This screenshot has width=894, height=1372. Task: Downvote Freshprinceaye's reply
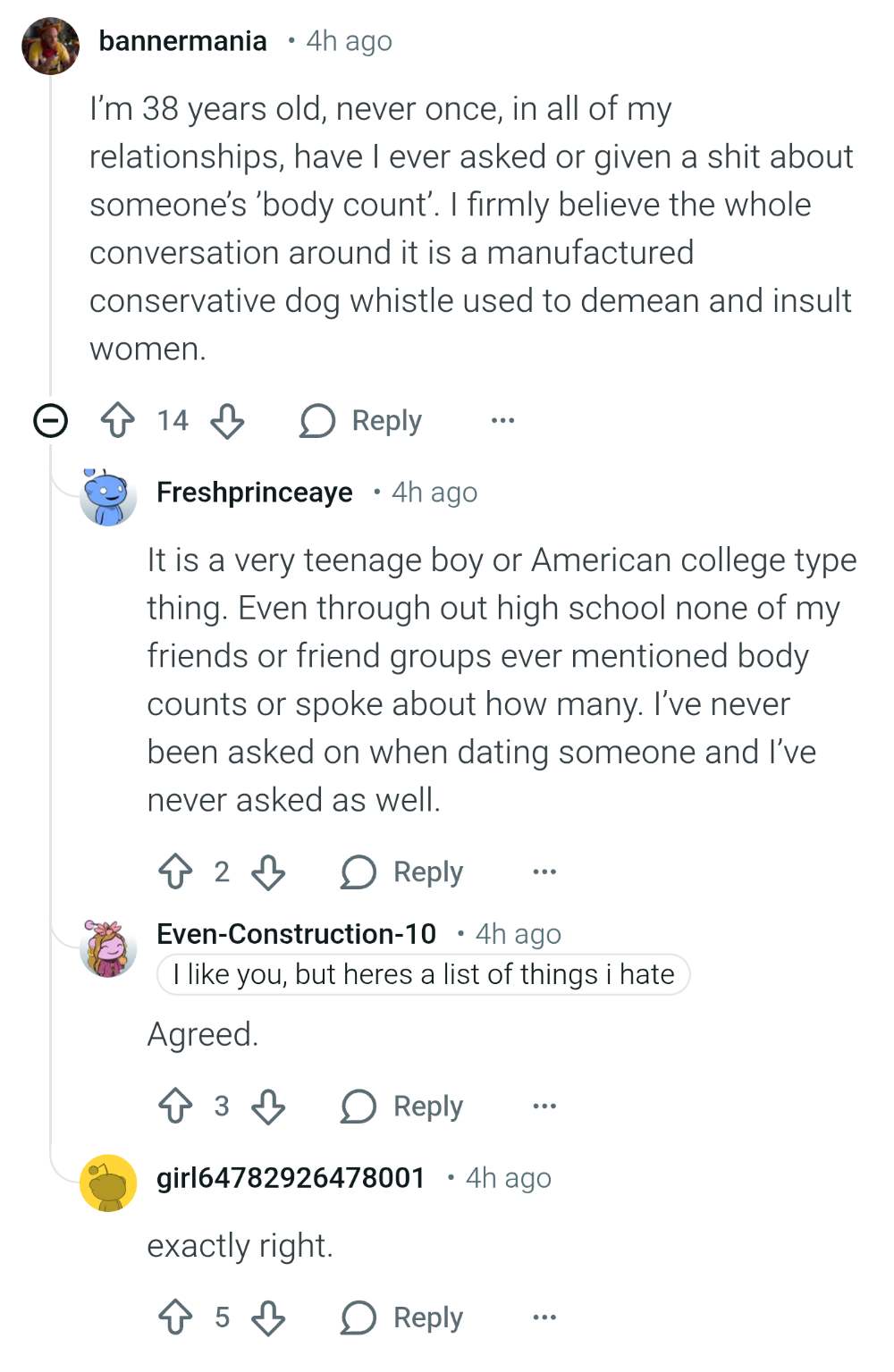tap(268, 871)
